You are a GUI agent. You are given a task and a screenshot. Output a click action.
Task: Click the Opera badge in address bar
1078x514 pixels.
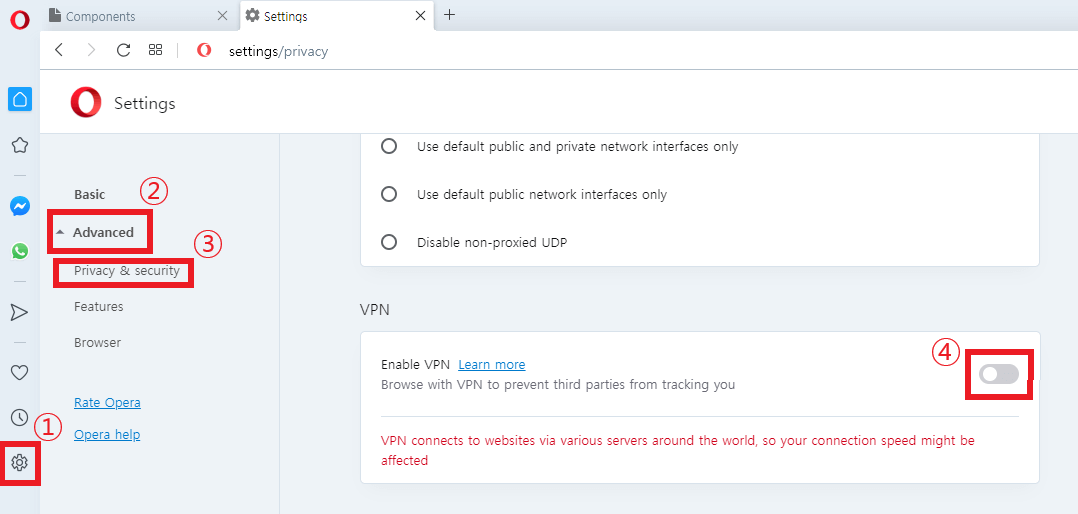point(204,50)
